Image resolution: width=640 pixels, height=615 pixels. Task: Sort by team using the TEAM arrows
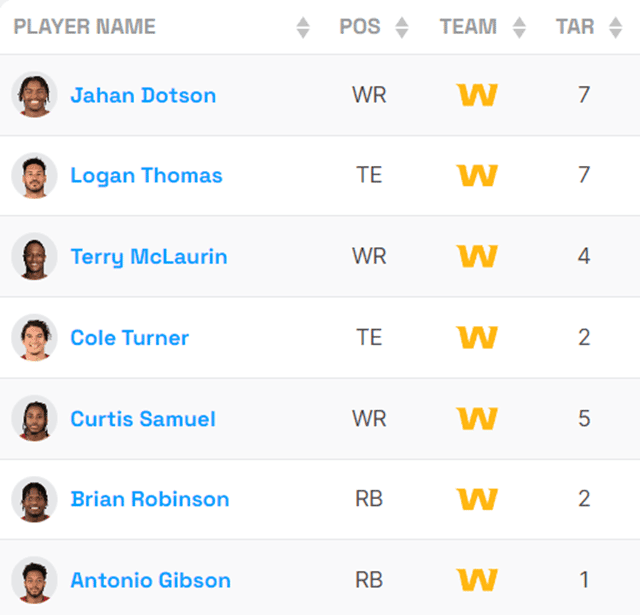pyautogui.click(x=519, y=27)
